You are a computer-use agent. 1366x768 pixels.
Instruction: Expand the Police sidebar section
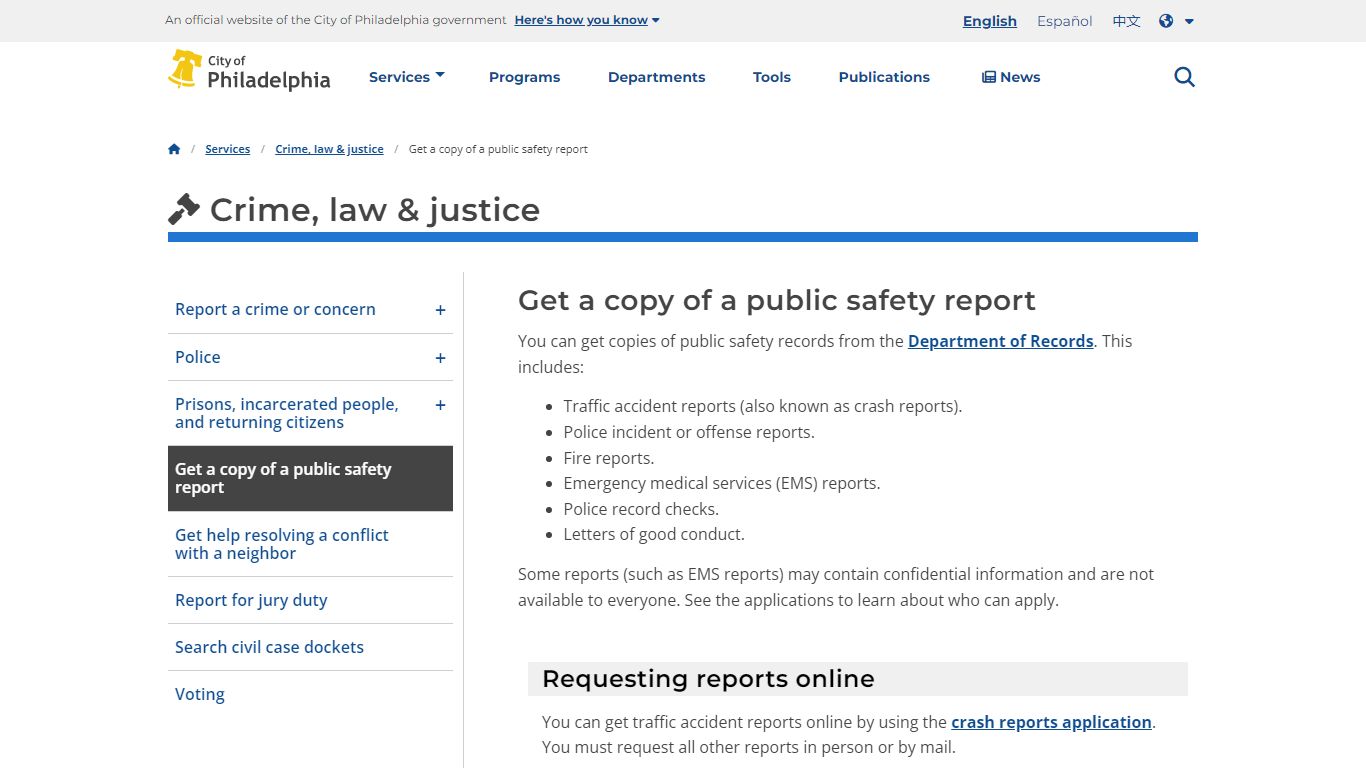[x=440, y=358]
